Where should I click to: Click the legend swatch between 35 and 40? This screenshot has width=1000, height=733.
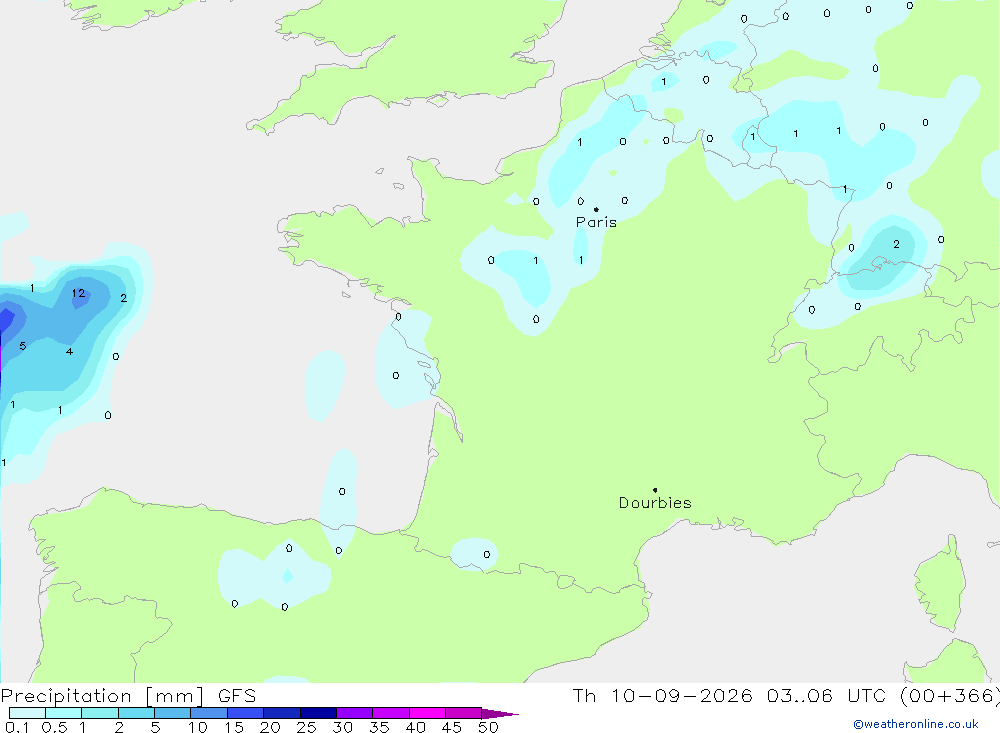(x=391, y=713)
